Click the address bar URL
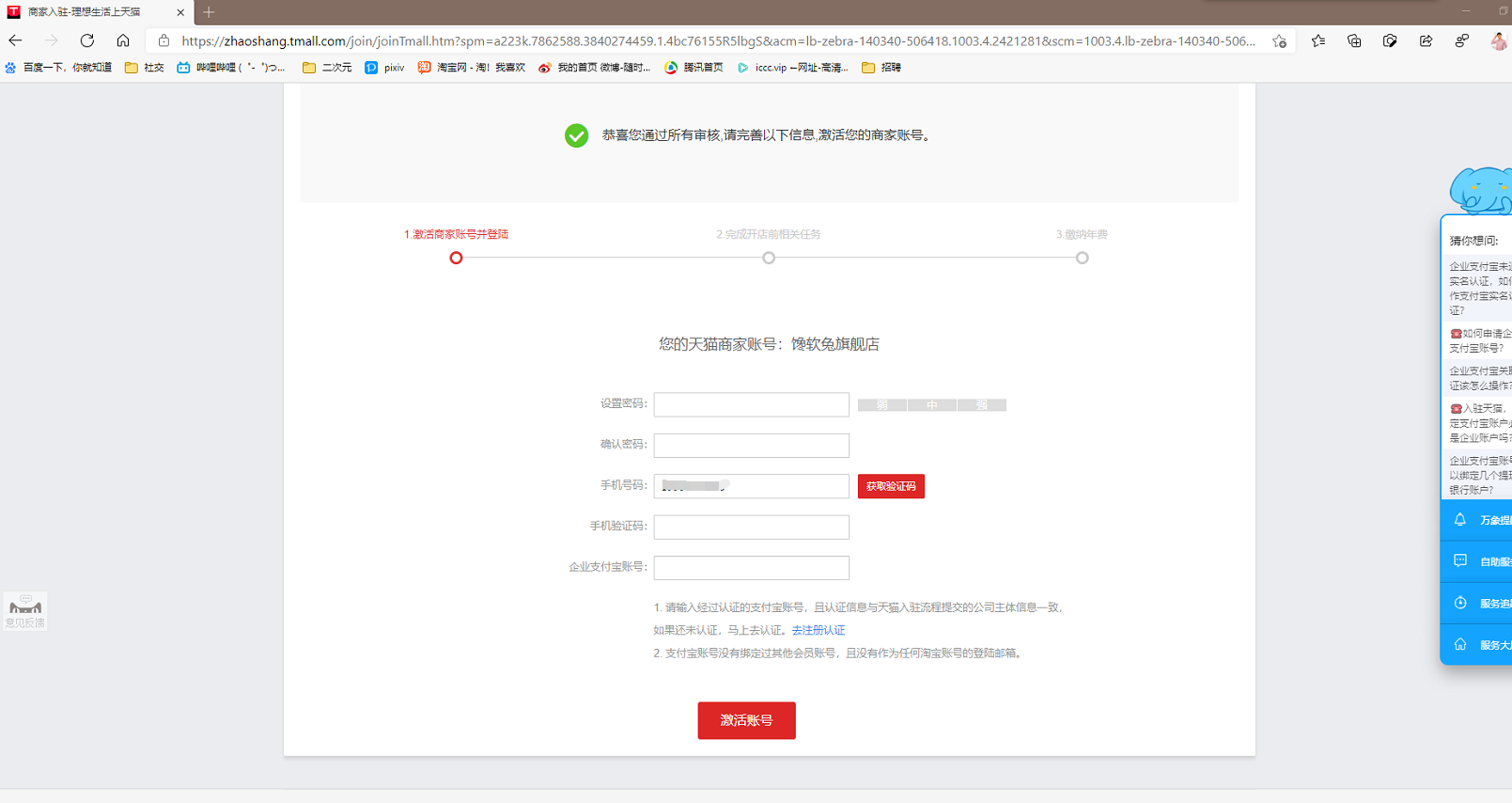The width and height of the screenshot is (1512, 803). tap(718, 41)
